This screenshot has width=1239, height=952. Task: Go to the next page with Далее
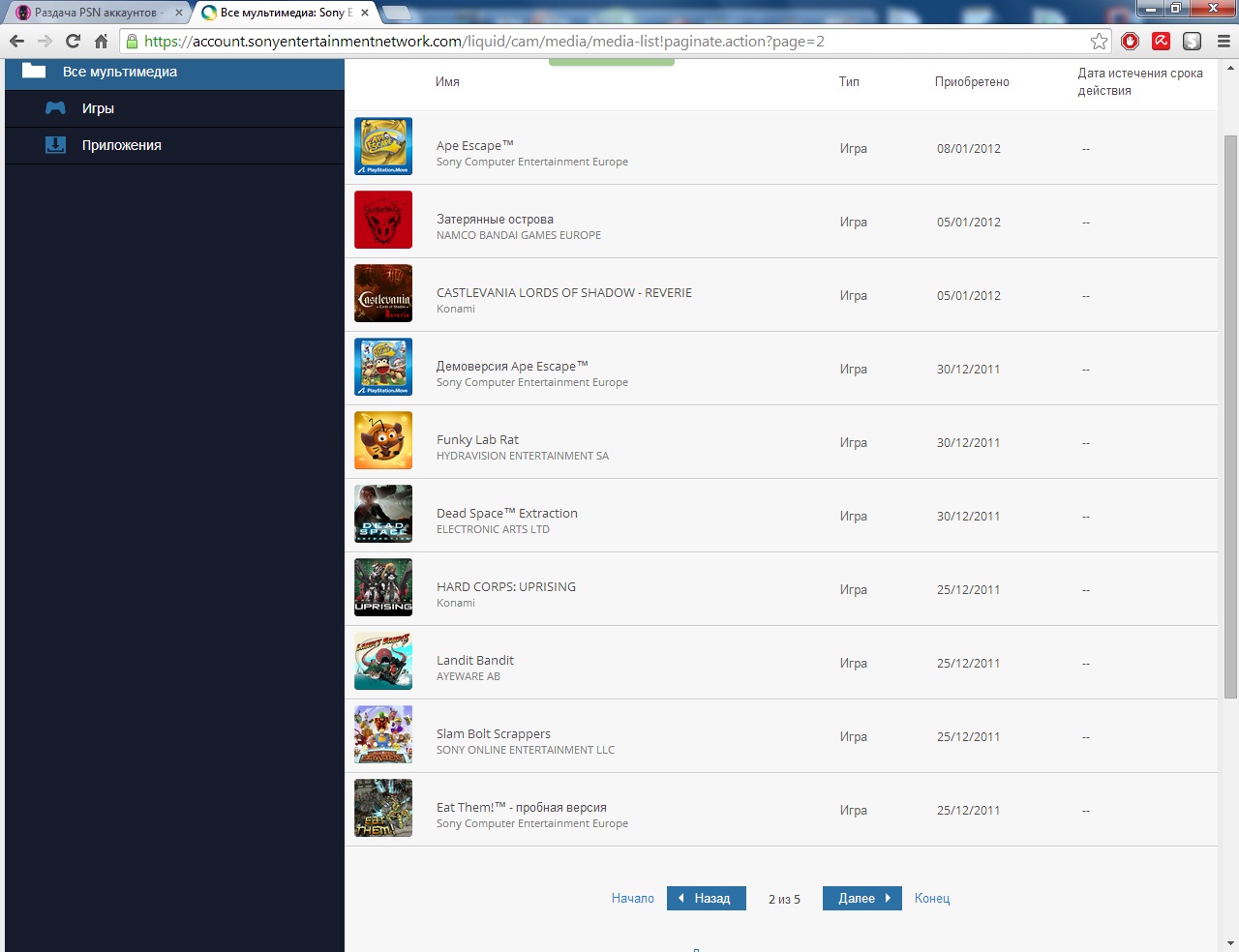[862, 898]
